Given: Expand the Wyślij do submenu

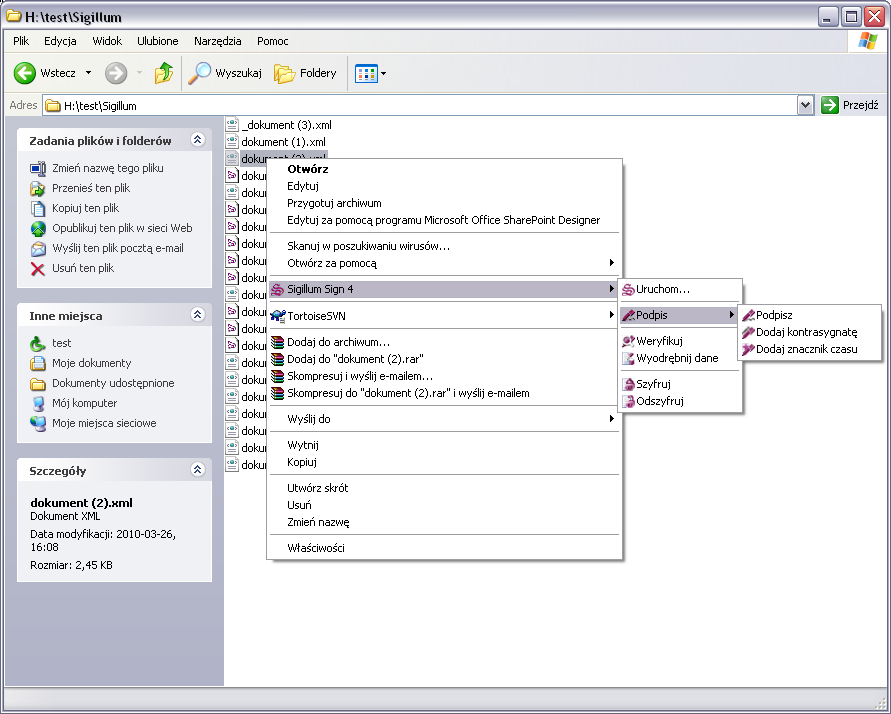Looking at the screenshot, I should (611, 419).
